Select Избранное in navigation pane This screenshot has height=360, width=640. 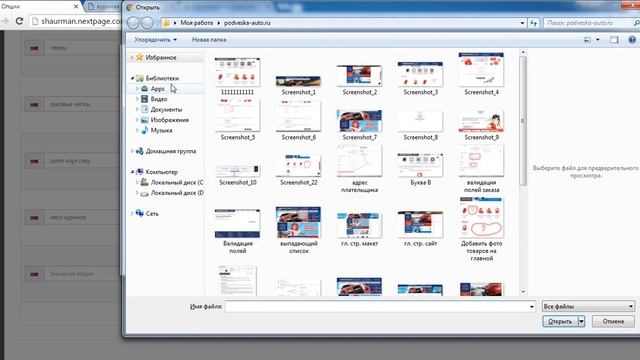161,58
